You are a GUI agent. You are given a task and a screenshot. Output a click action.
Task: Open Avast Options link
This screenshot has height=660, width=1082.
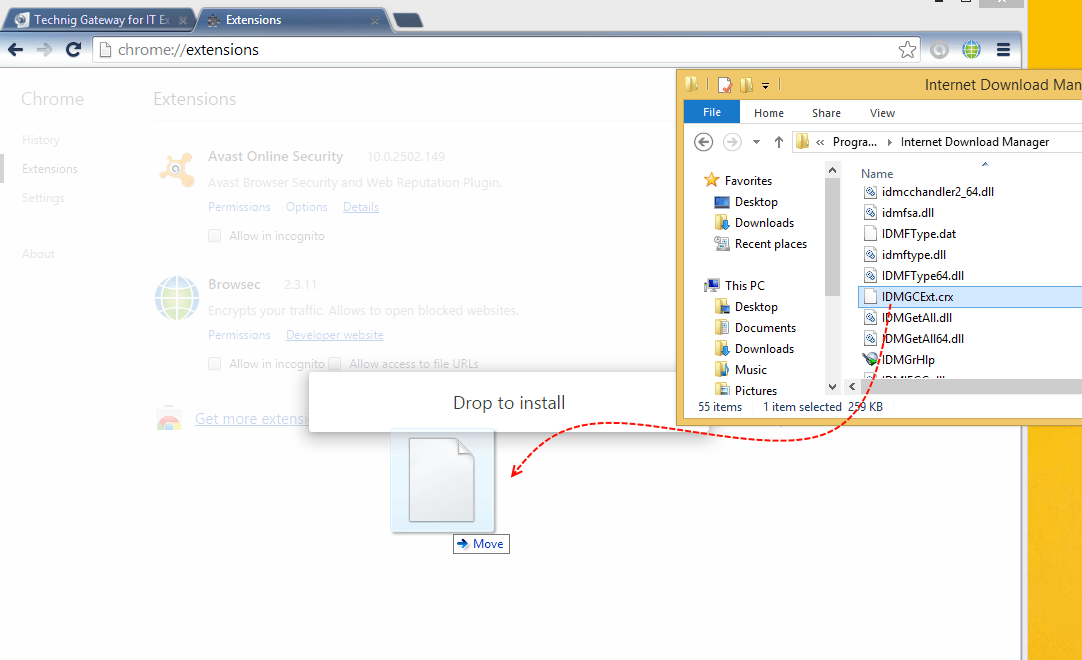coord(306,207)
